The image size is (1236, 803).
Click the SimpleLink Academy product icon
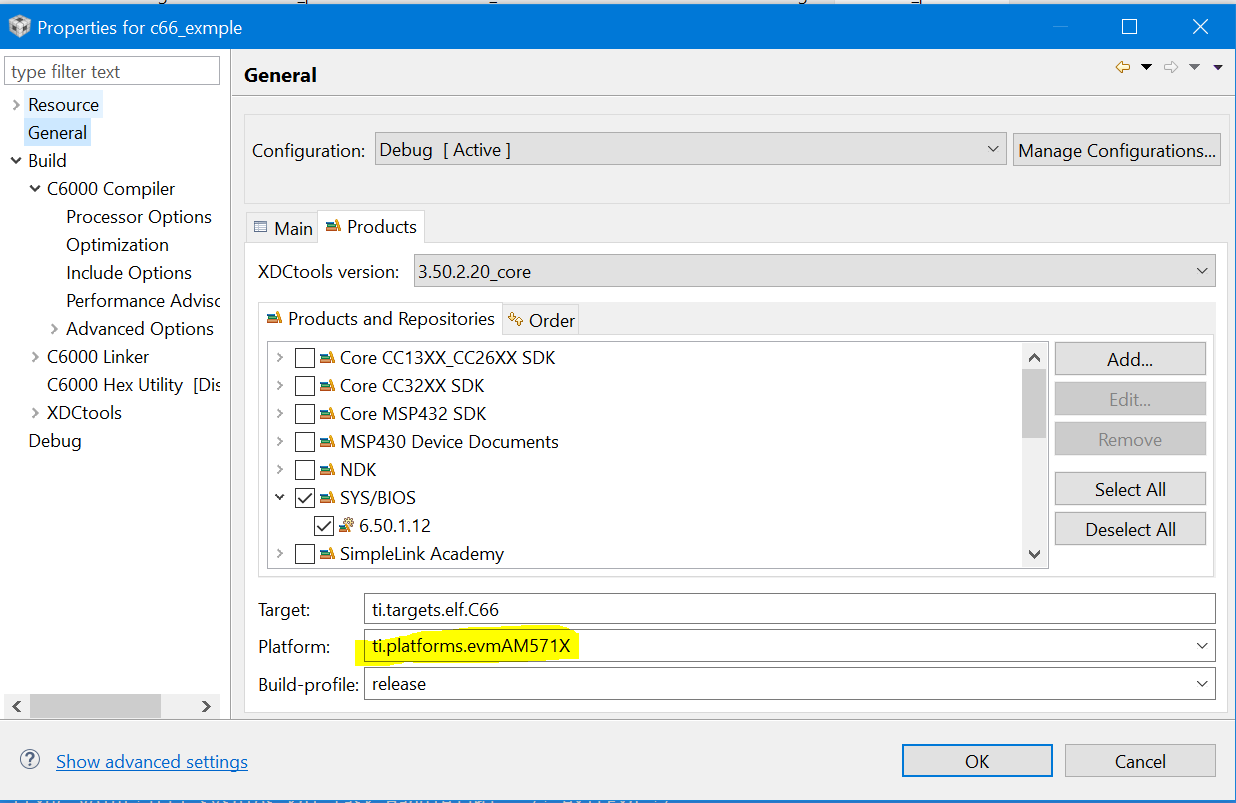pyautogui.click(x=327, y=554)
